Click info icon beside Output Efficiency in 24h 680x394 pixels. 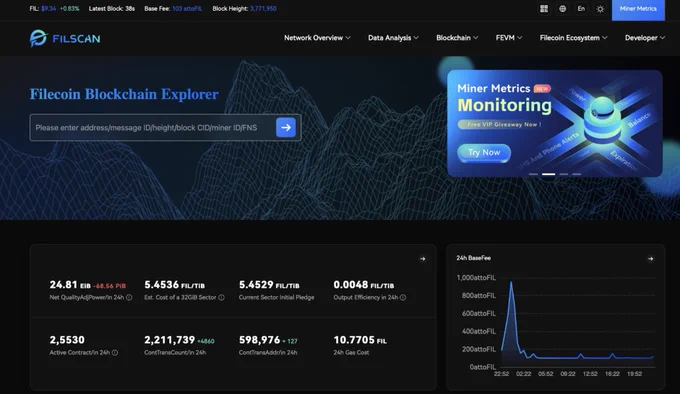(x=403, y=297)
